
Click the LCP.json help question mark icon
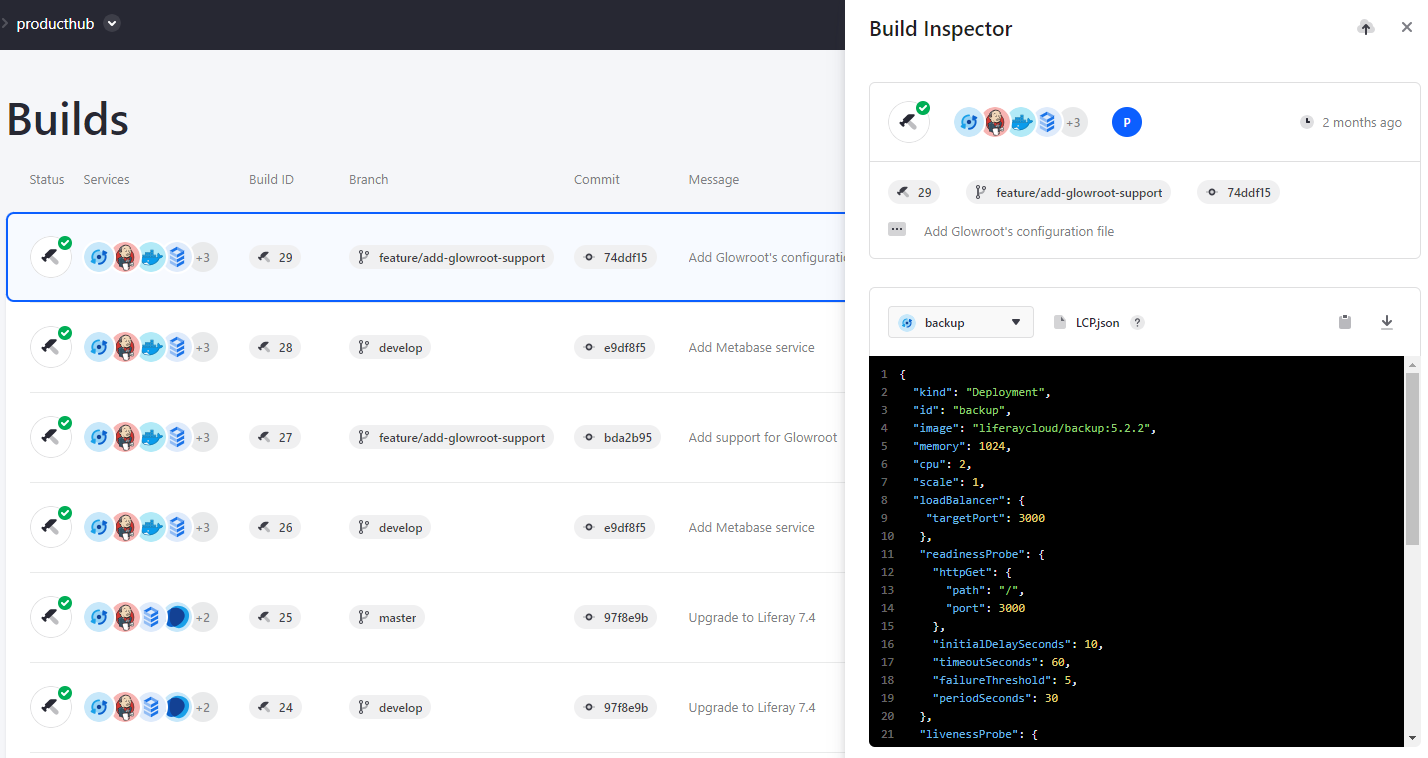tap(1137, 323)
